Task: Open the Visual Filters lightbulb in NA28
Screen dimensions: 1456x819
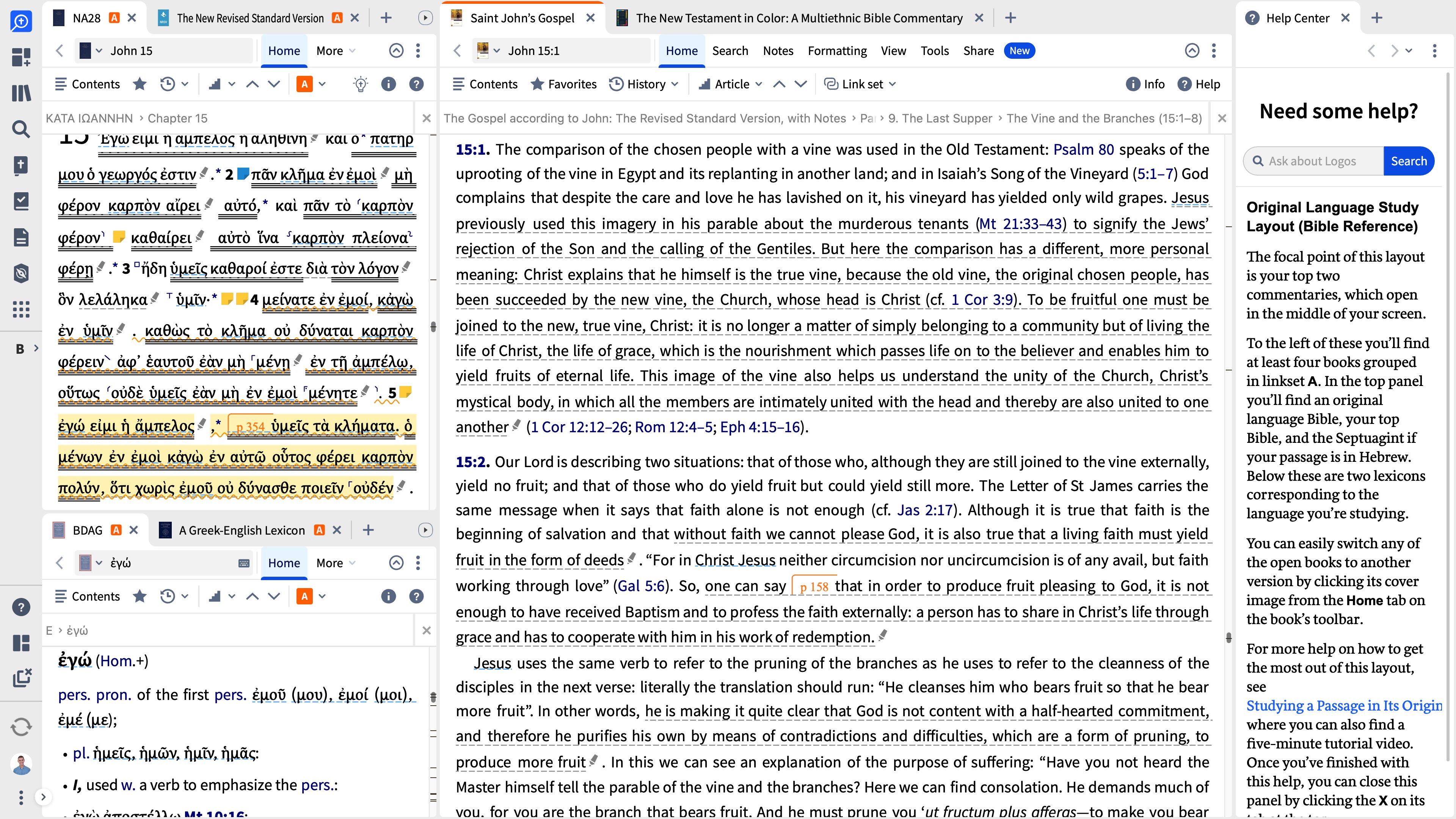Action: point(361,84)
